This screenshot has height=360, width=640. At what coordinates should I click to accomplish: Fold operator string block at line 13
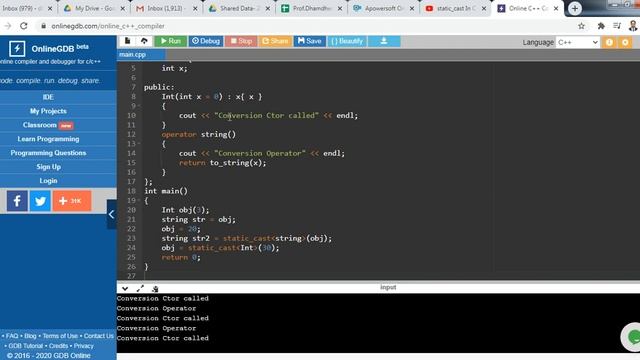click(139, 144)
